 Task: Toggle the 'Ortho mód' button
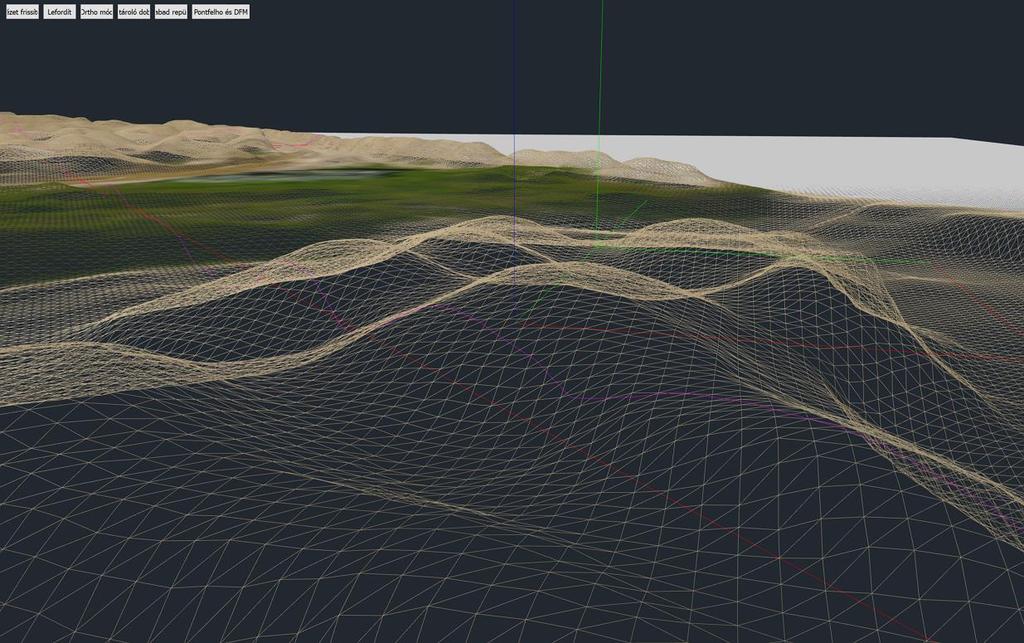(97, 12)
